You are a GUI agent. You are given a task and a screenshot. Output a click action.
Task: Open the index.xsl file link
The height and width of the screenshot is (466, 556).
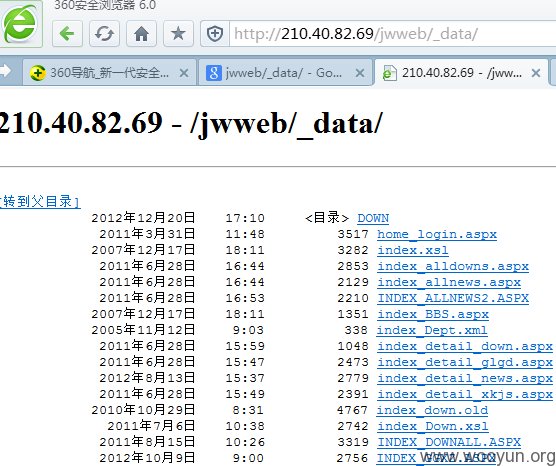point(413,250)
